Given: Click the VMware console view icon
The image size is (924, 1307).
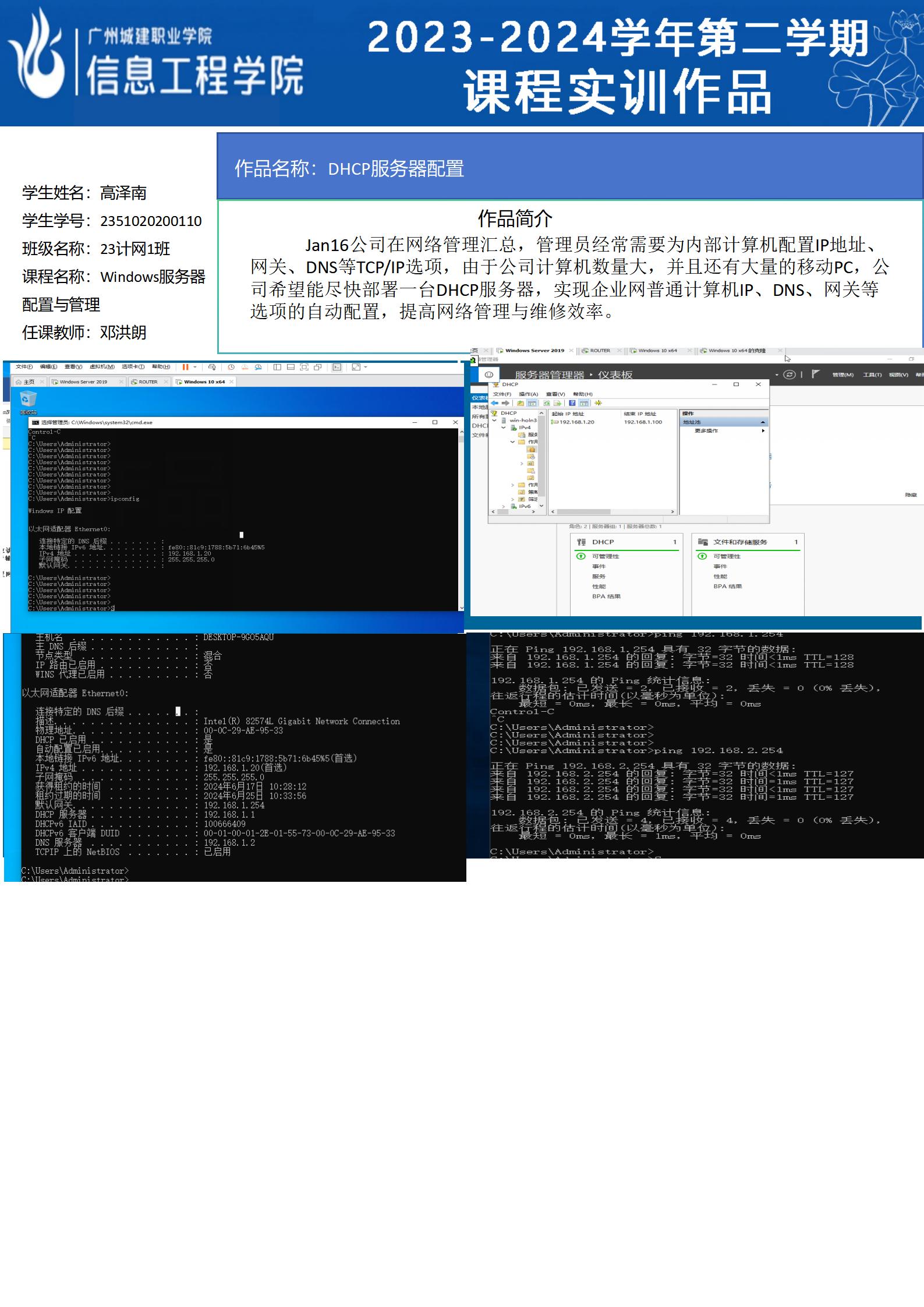Looking at the screenshot, I should [x=337, y=367].
